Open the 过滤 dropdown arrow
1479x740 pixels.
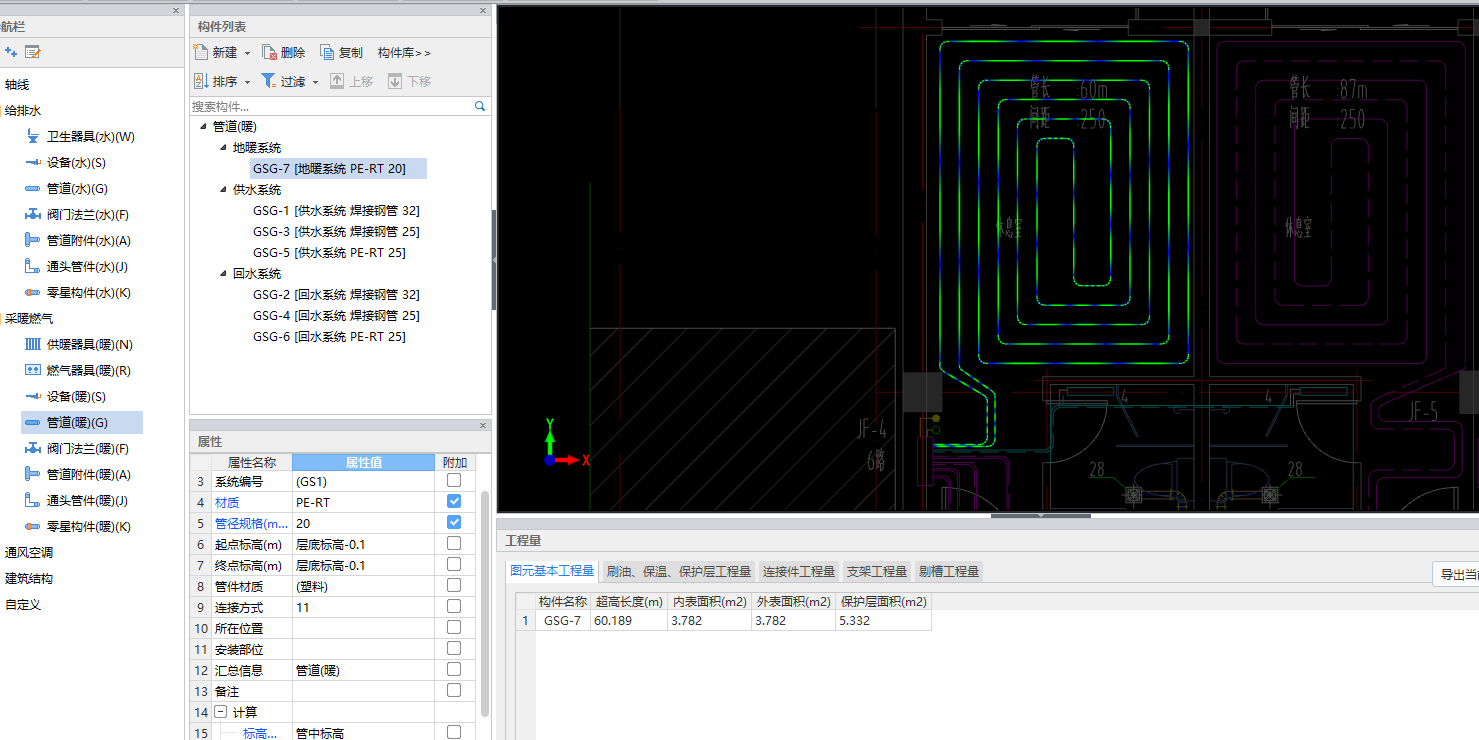315,82
